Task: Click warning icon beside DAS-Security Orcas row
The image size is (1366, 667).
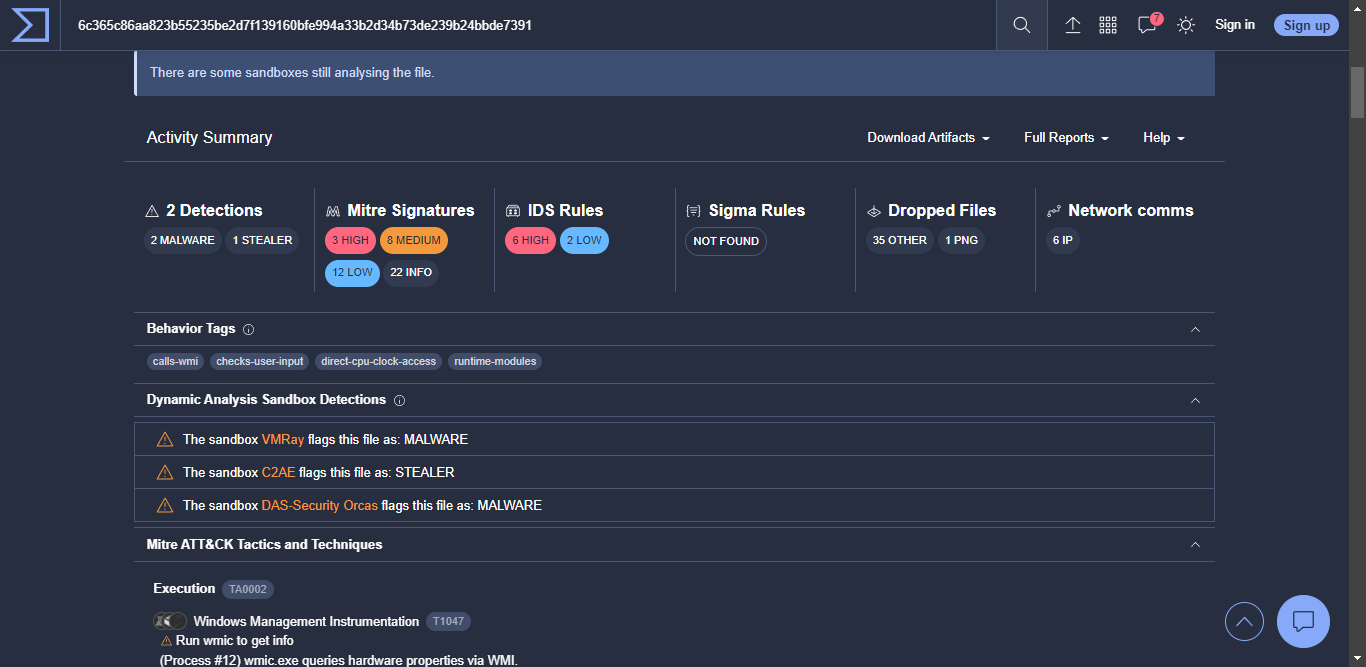Action: point(165,506)
